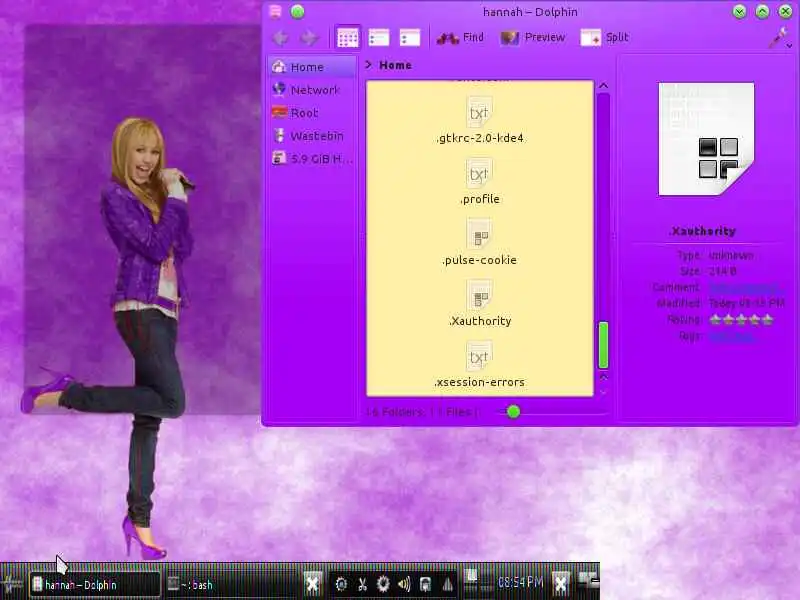Open the second gear tray icon
This screenshot has width=800, height=600.
pos(383,584)
